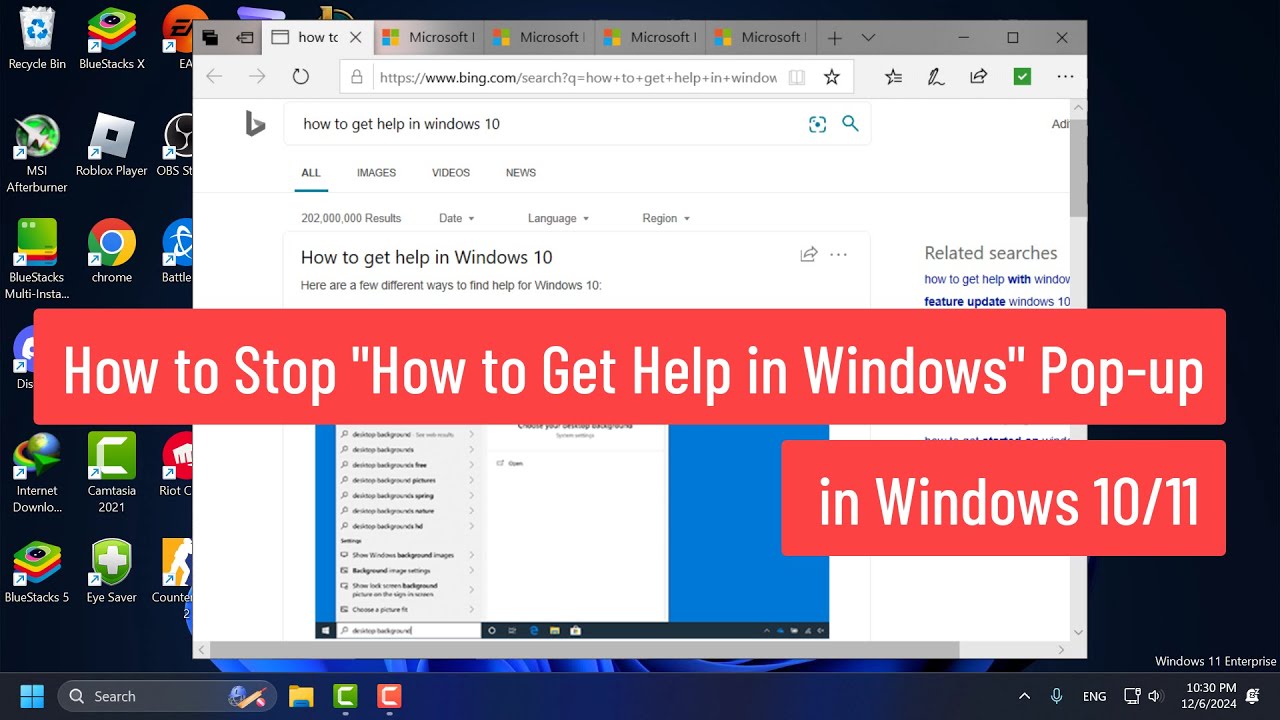The height and width of the screenshot is (720, 1280).
Task: Focus the bing.com address bar
Action: pyautogui.click(x=578, y=77)
